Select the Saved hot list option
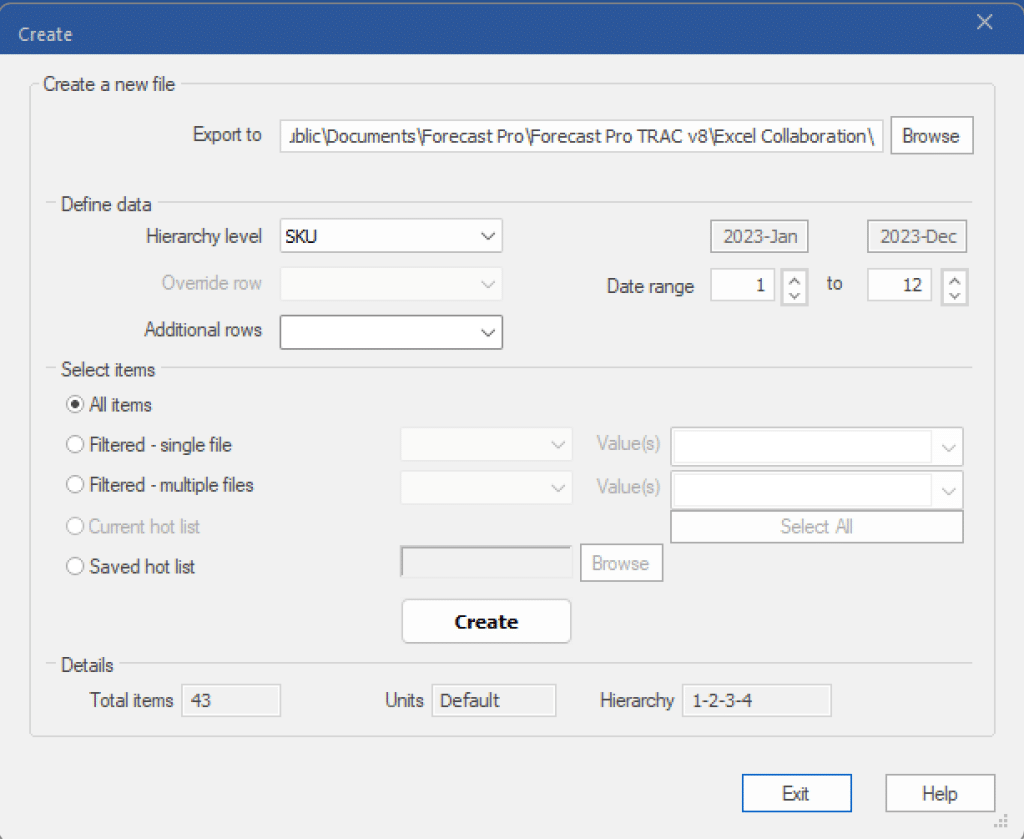The width and height of the screenshot is (1024, 839). coord(75,567)
